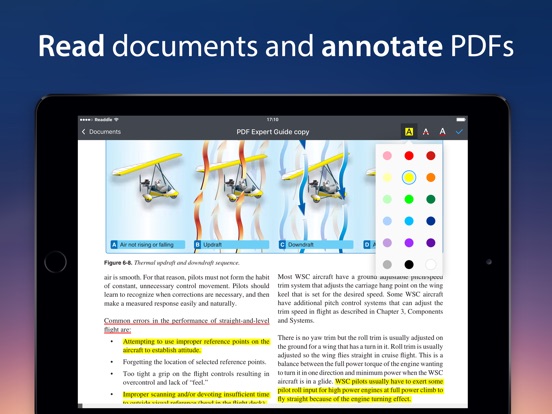Select the black color swatch

pos(409,264)
